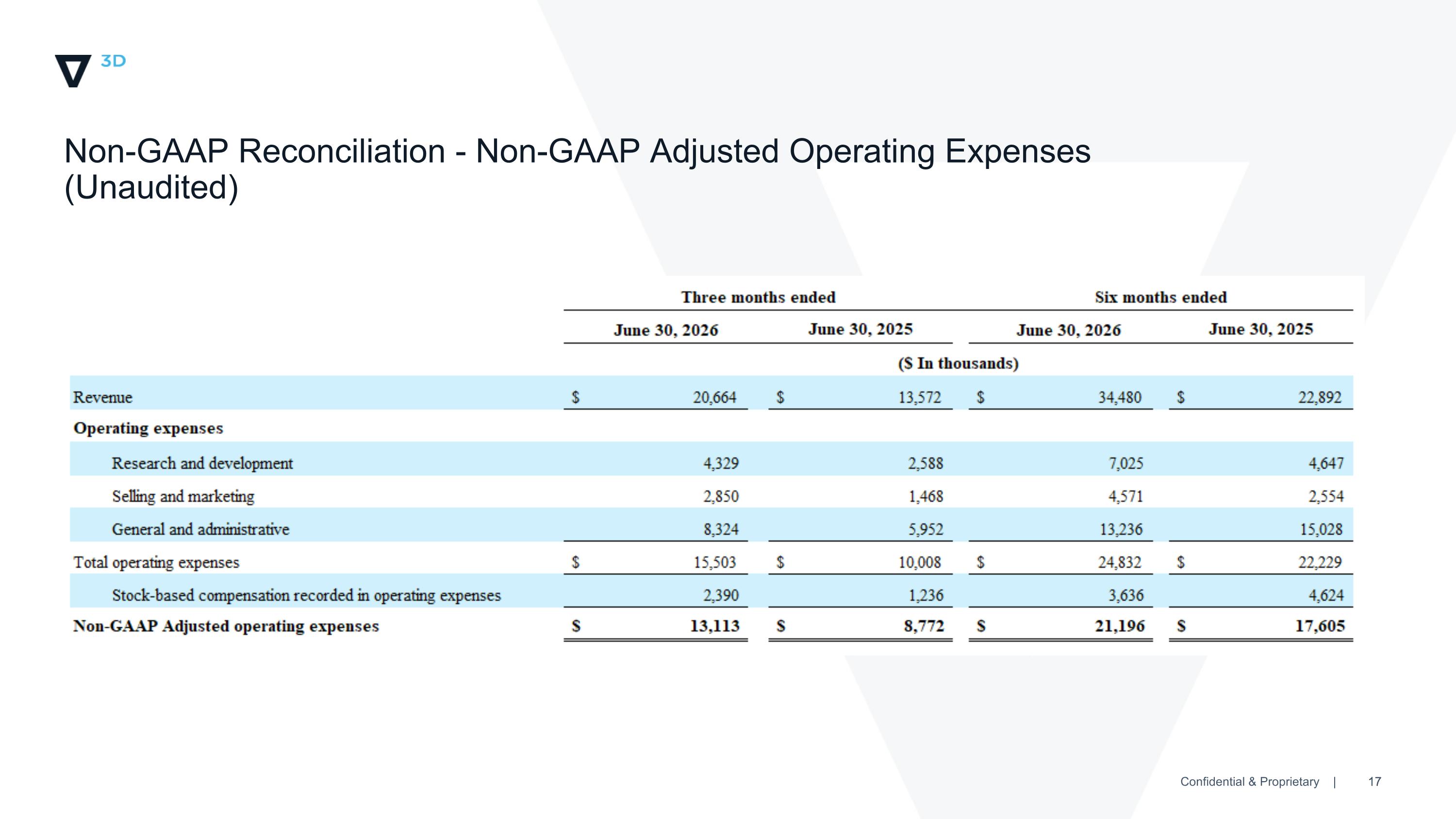Screen dimensions: 1456x819
Task: Select the general and administrative value 8,324
Action: click(x=721, y=530)
